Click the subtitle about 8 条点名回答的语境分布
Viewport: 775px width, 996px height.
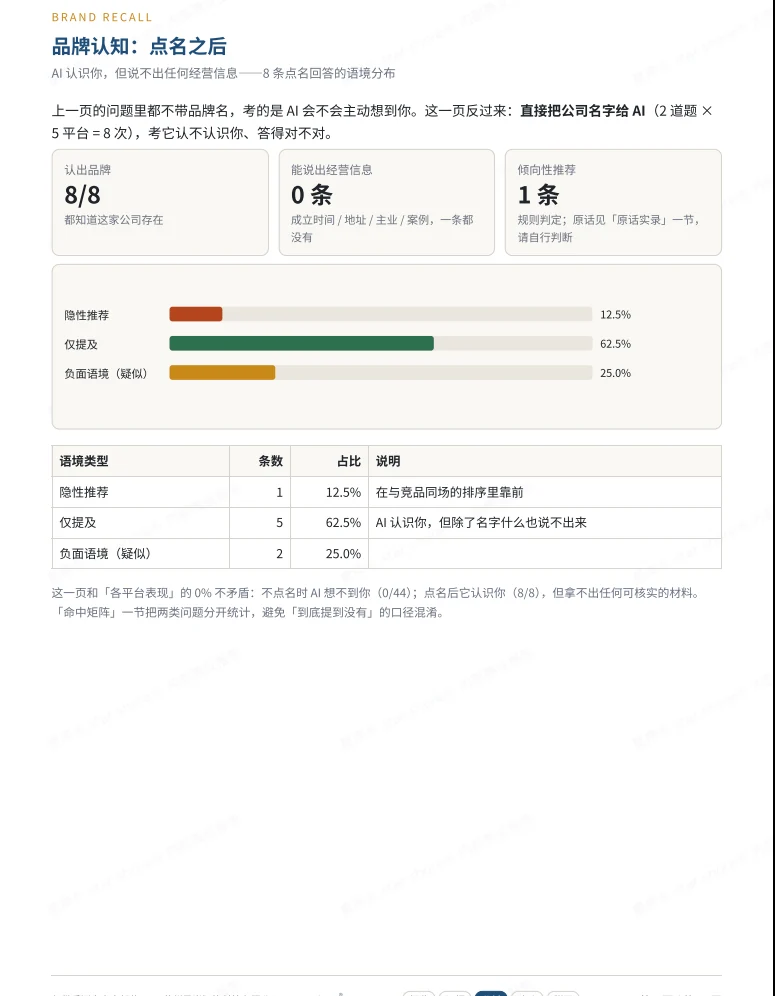[x=223, y=73]
